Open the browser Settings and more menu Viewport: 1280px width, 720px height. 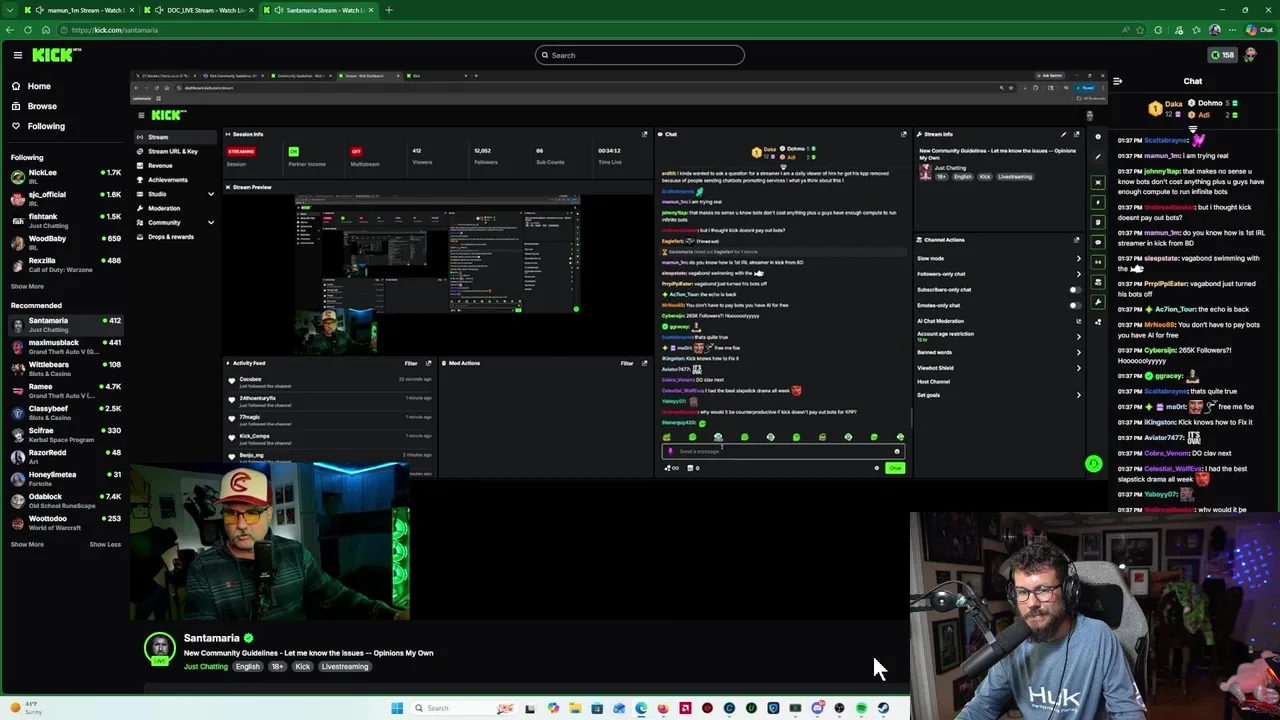coord(1233,30)
